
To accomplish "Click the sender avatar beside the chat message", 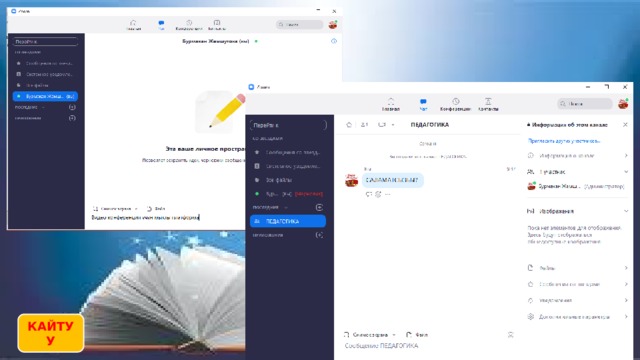I will coord(351,180).
